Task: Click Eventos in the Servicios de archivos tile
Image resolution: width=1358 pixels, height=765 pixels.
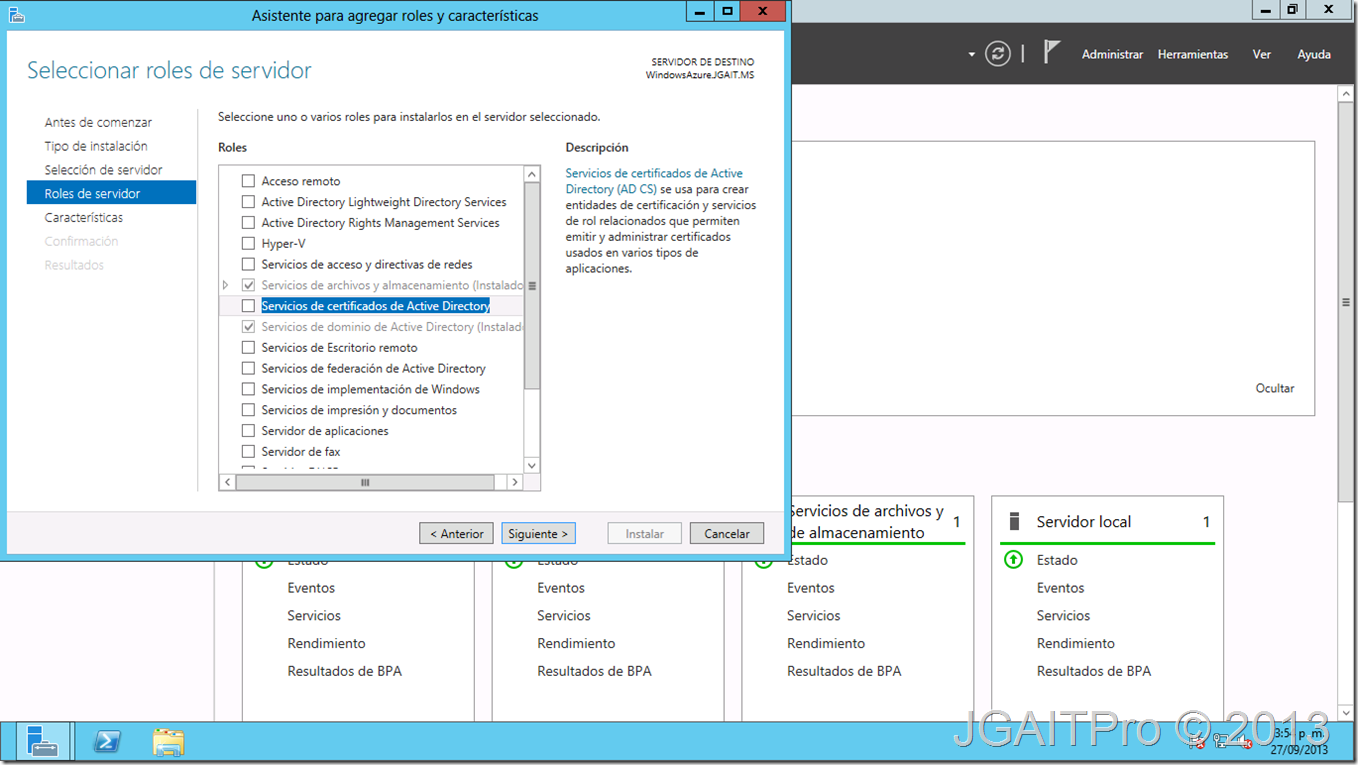Action: coord(811,588)
